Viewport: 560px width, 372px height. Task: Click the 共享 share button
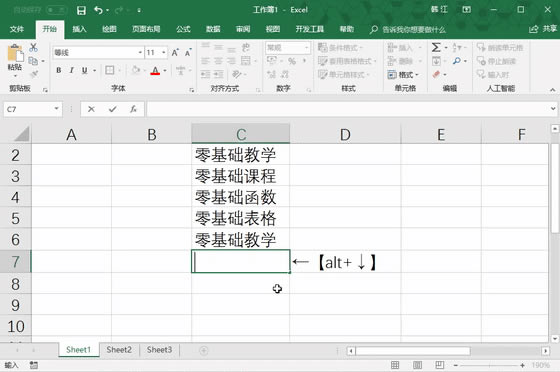pos(544,29)
